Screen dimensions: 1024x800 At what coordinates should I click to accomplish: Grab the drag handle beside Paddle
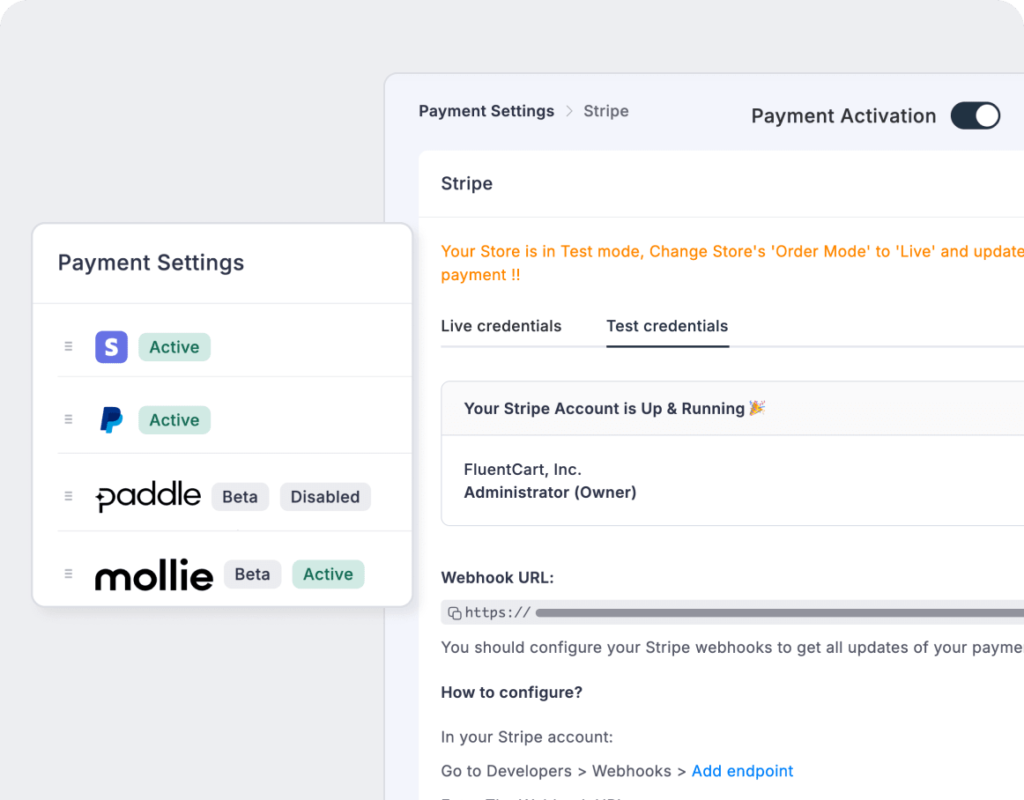click(68, 496)
